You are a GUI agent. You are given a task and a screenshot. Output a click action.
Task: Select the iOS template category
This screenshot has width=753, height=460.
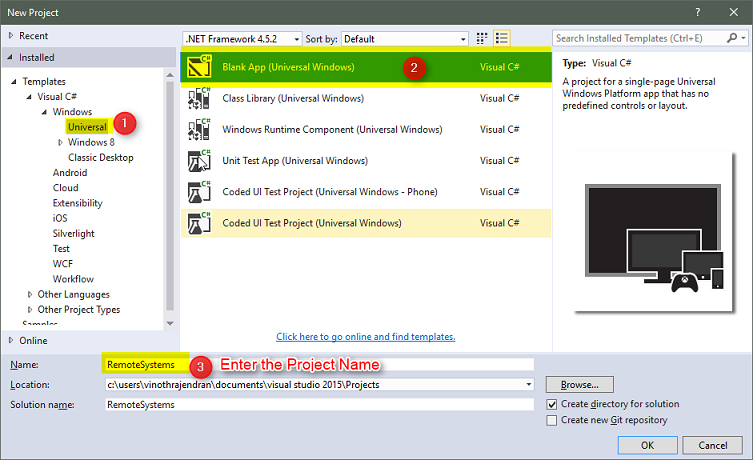pyautogui.click(x=60, y=218)
